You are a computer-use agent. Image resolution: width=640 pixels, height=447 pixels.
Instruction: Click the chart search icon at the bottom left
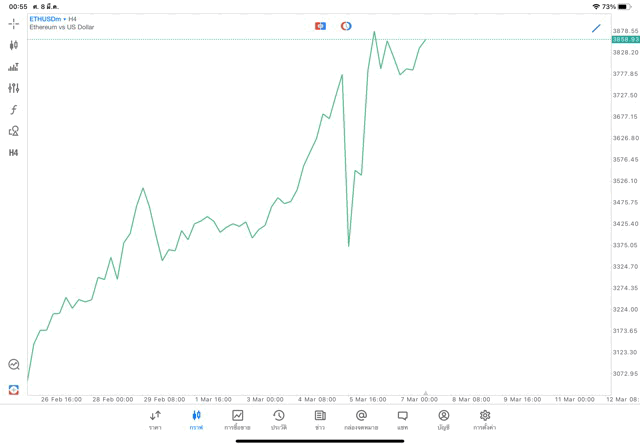13,365
